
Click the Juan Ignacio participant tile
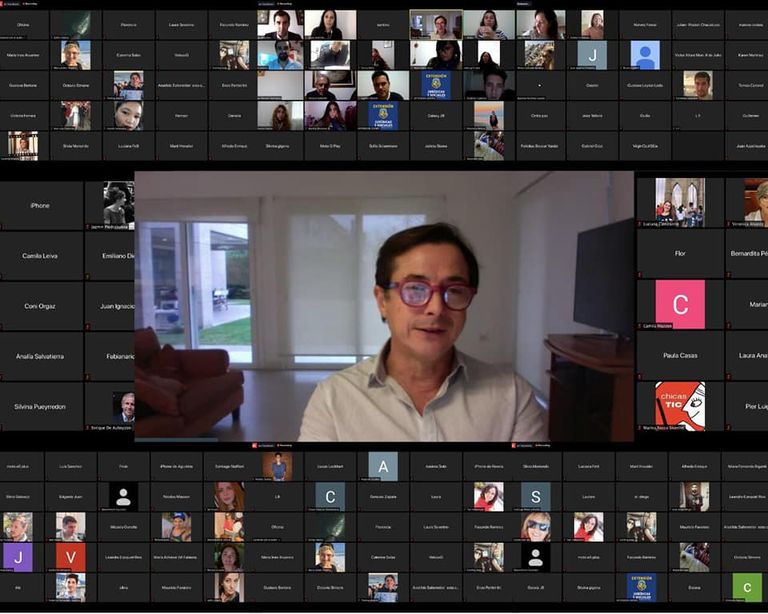[110, 306]
